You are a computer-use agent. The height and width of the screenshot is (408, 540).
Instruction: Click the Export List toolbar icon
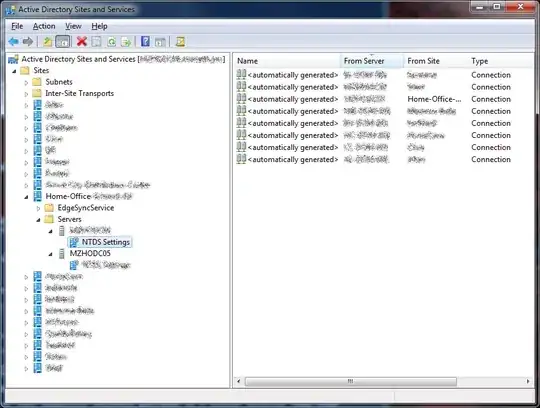point(126,42)
